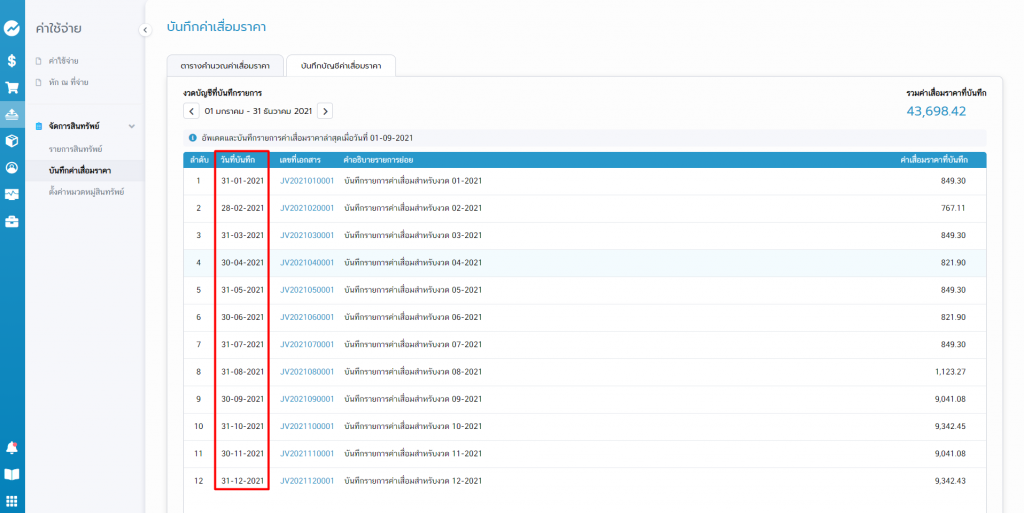The image size is (1024, 513).
Task: Select the box inventory icon in sidebar
Action: coord(12,141)
